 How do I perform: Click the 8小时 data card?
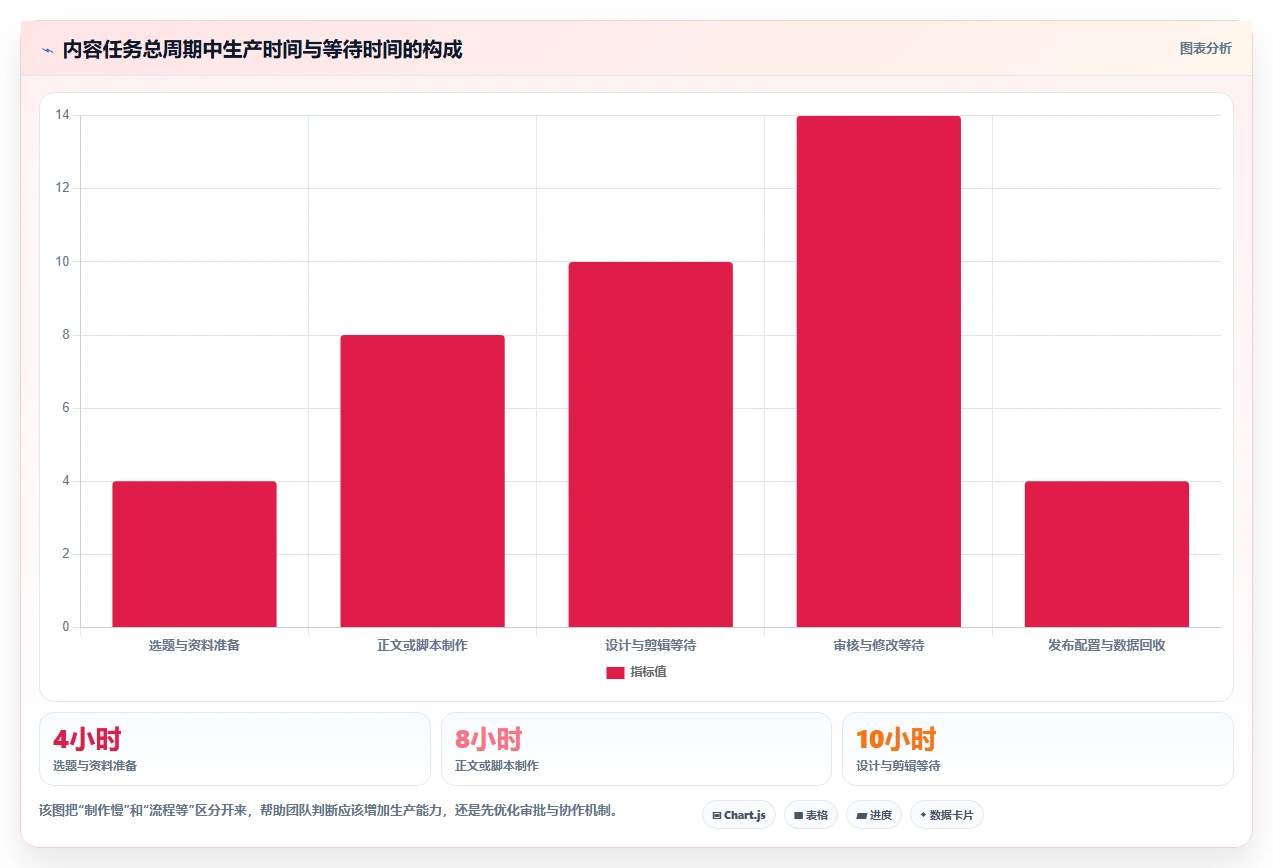(x=636, y=749)
